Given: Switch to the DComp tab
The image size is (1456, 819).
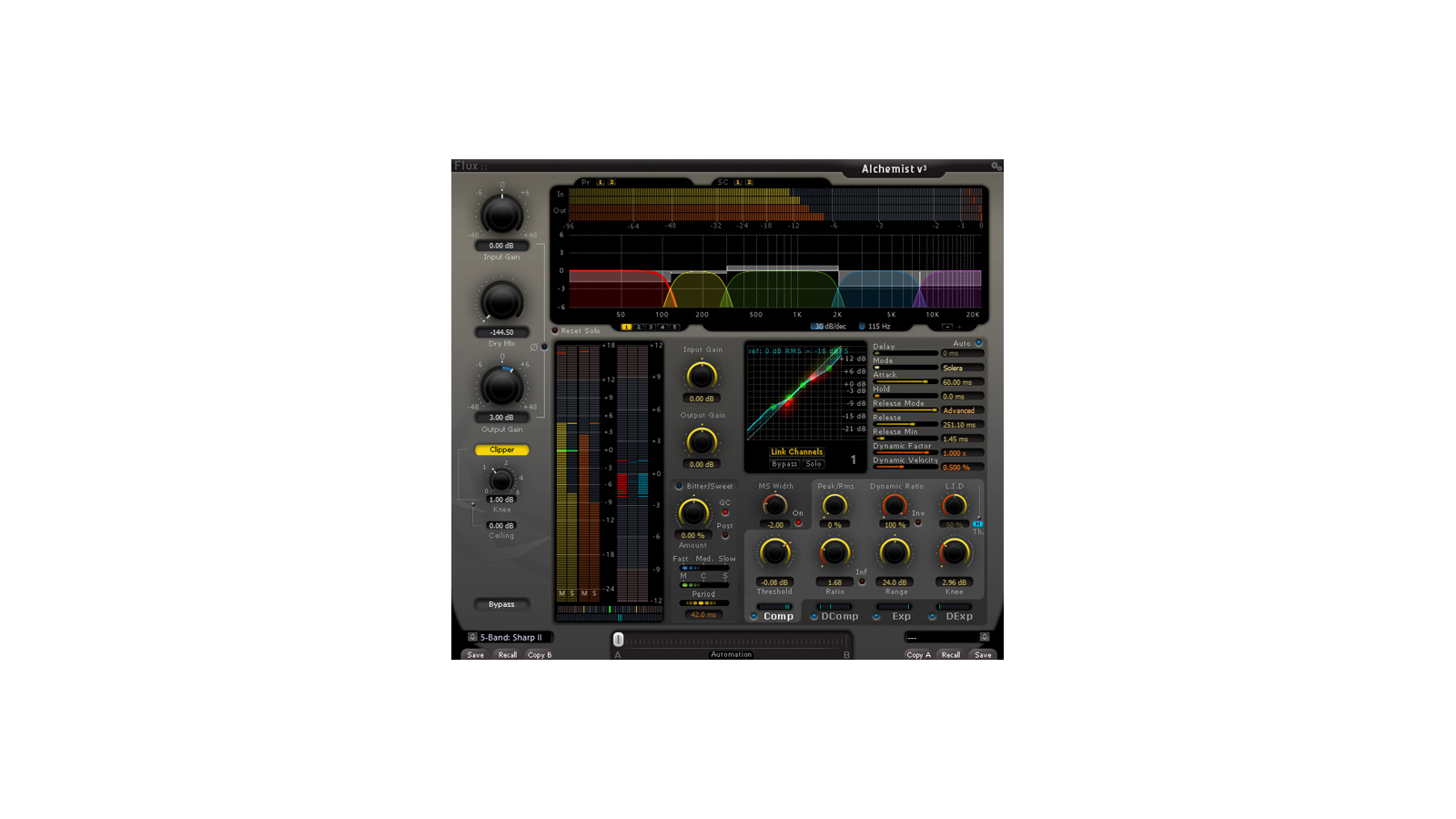Looking at the screenshot, I should pyautogui.click(x=840, y=616).
